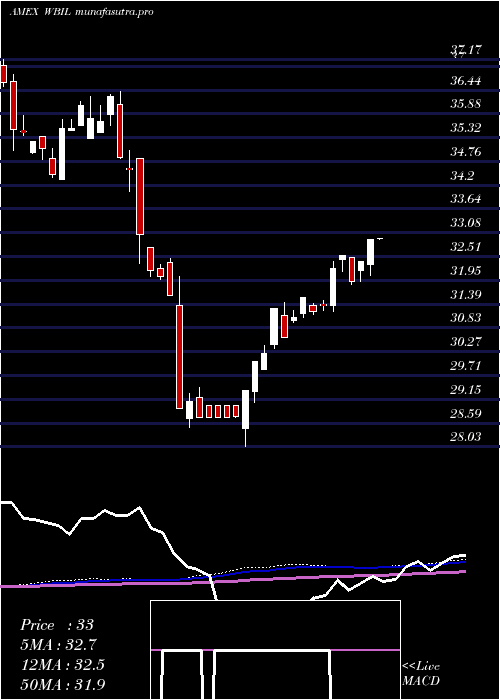Click the 'AMEX WBIL munafasutra.pro' chart title

(81, 12)
